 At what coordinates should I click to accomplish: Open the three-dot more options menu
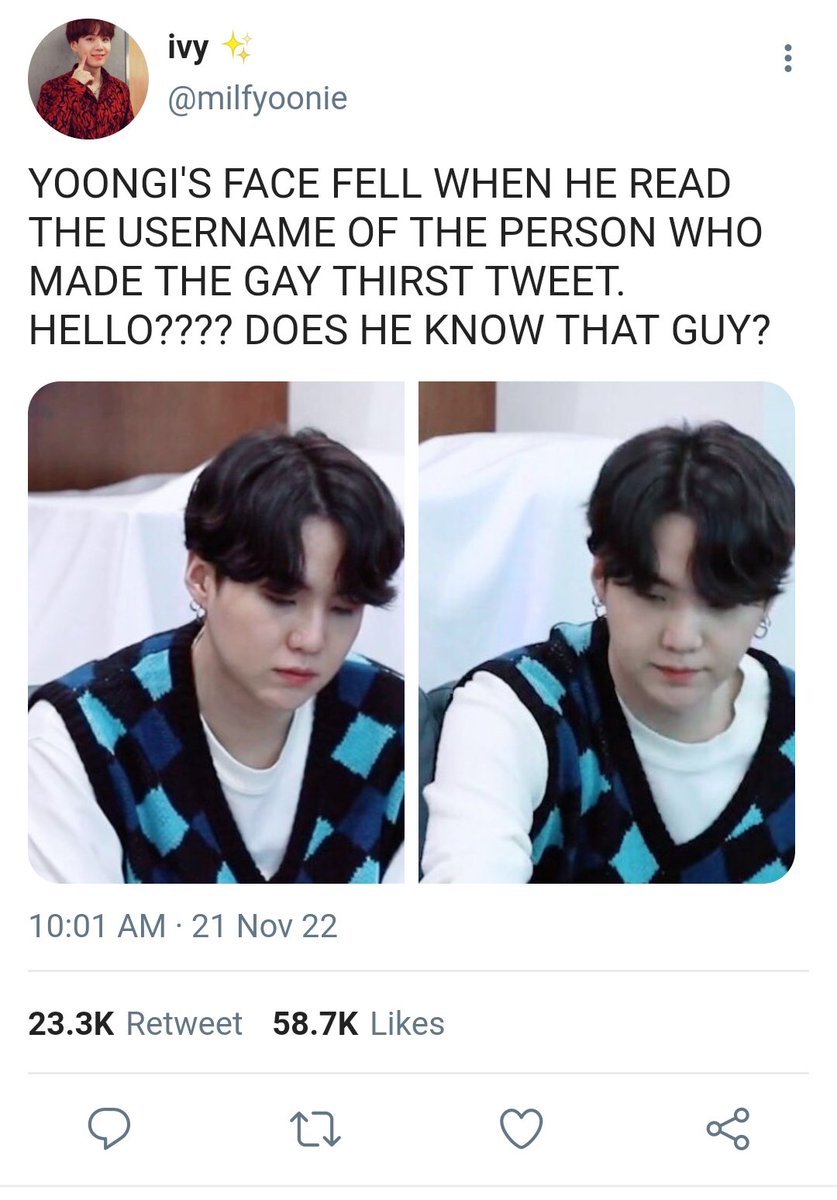788,58
